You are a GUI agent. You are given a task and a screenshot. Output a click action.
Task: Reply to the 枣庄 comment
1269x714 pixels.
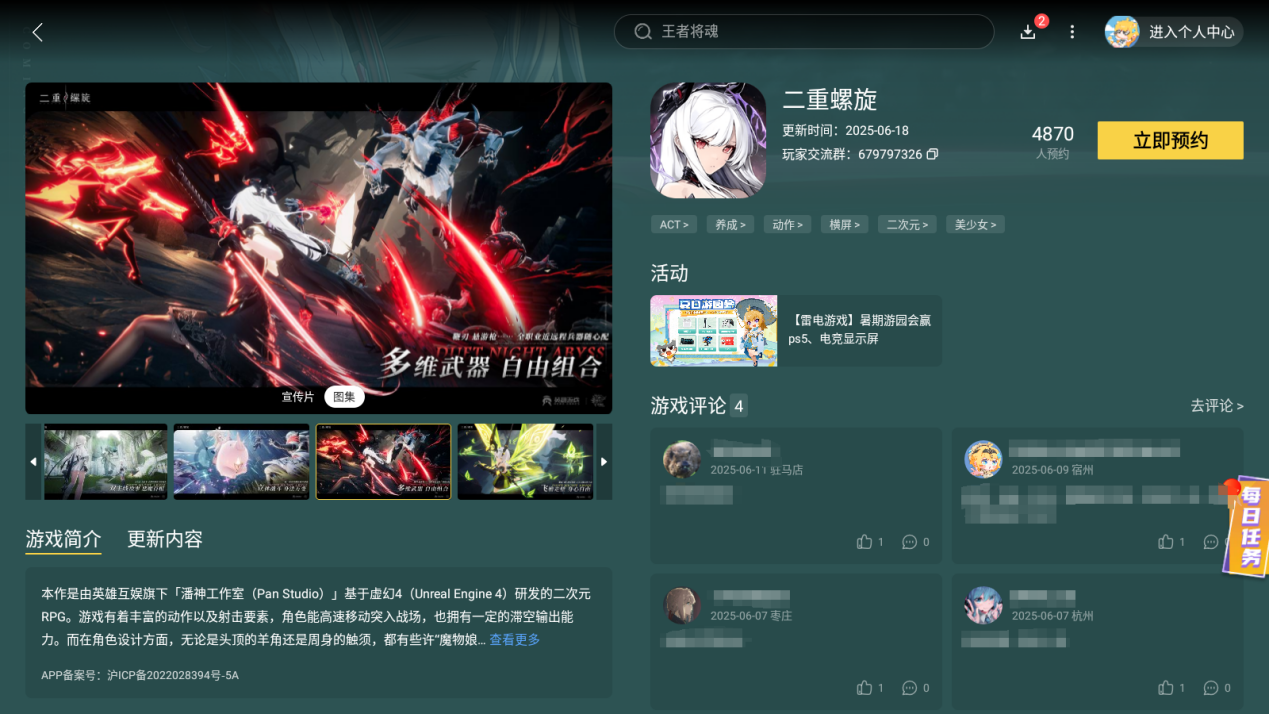909,688
